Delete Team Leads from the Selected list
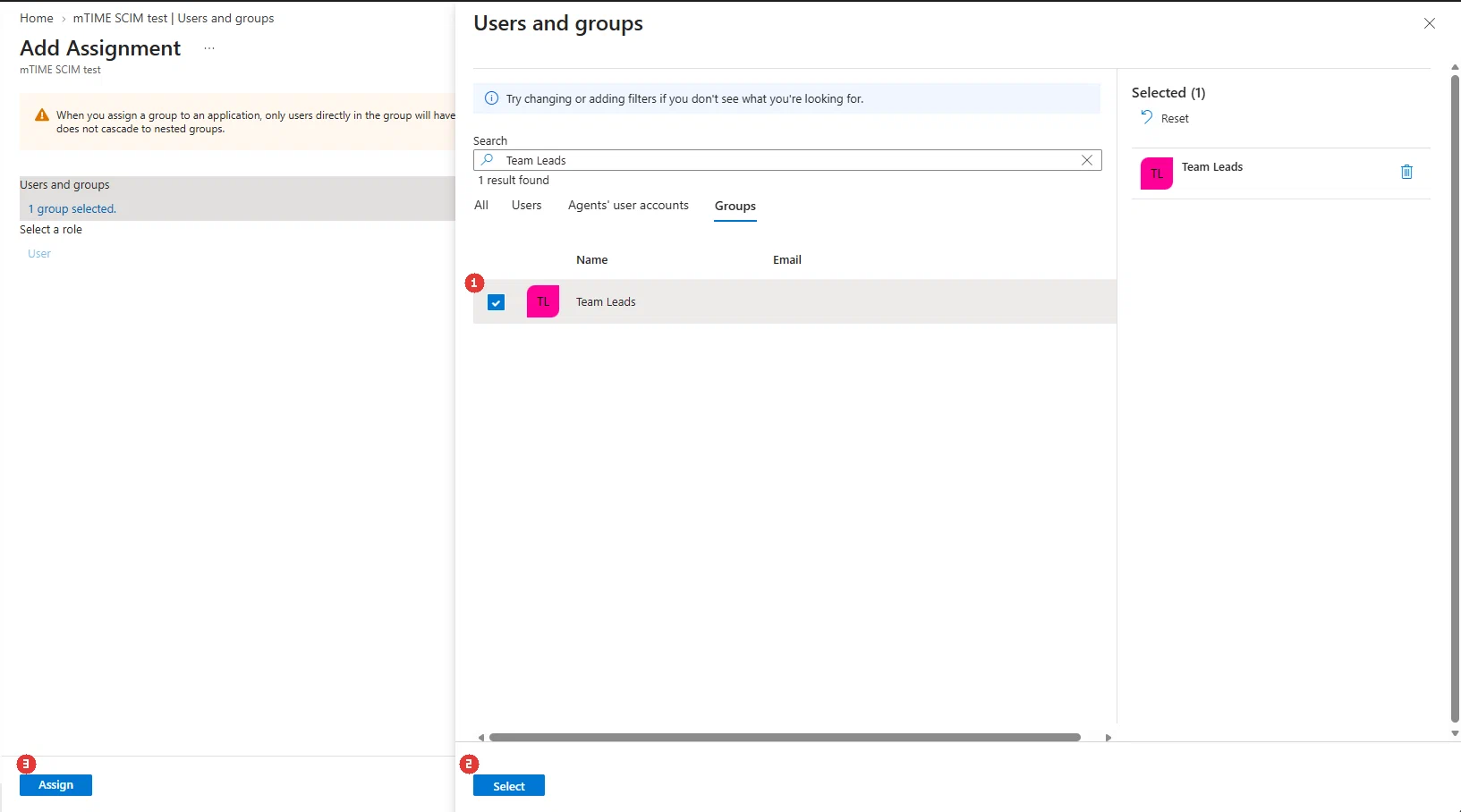 1406,172
